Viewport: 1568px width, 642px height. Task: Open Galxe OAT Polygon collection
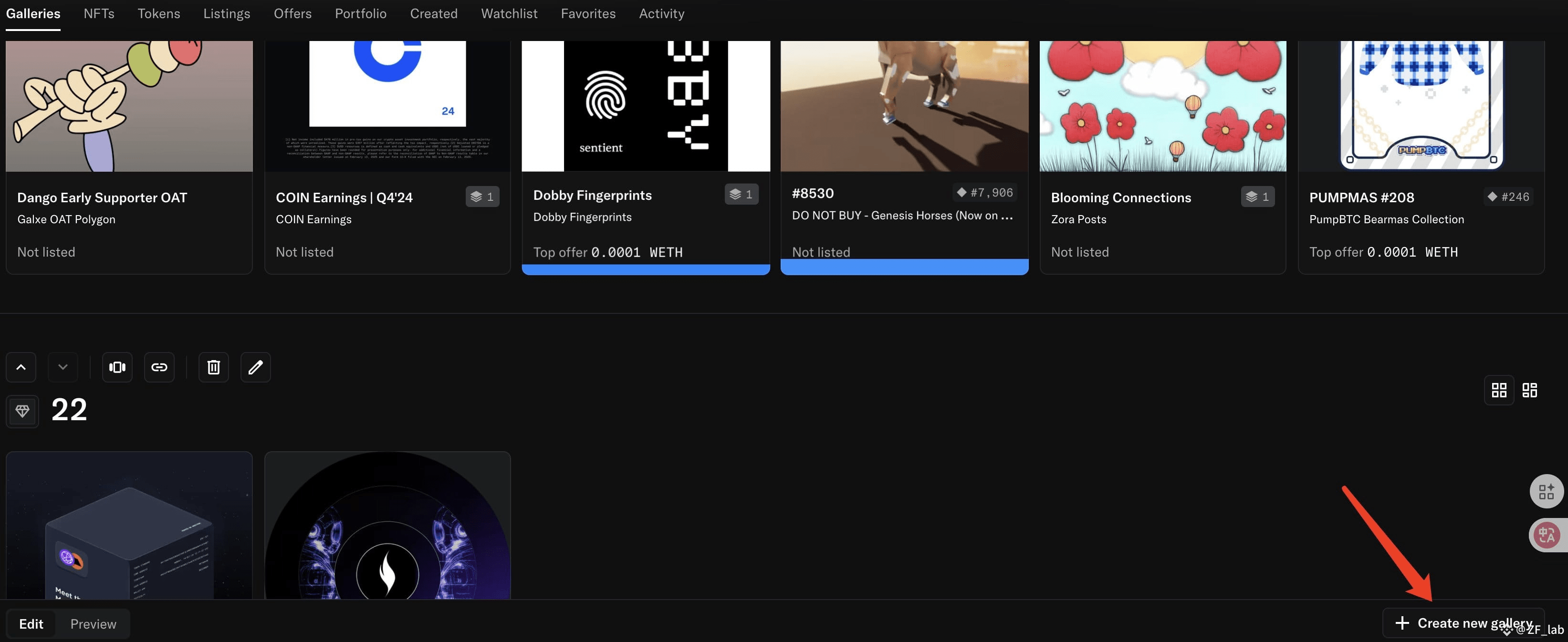[x=66, y=219]
